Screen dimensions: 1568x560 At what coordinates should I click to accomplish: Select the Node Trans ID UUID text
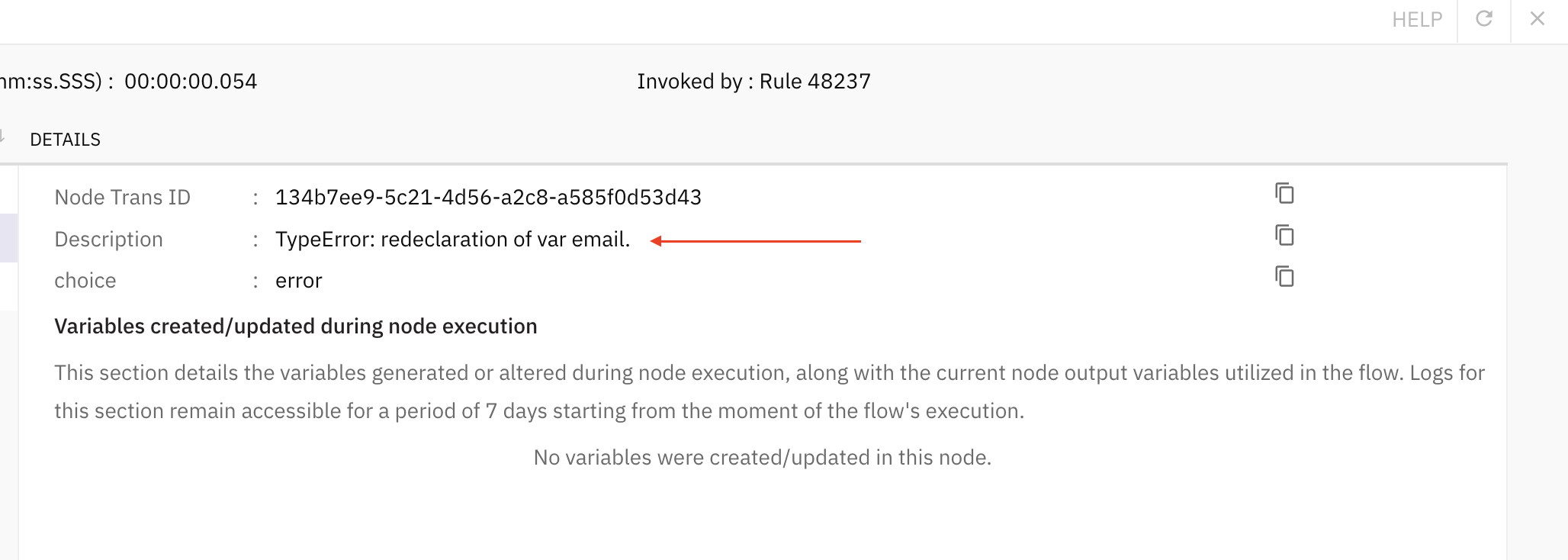[x=488, y=198]
